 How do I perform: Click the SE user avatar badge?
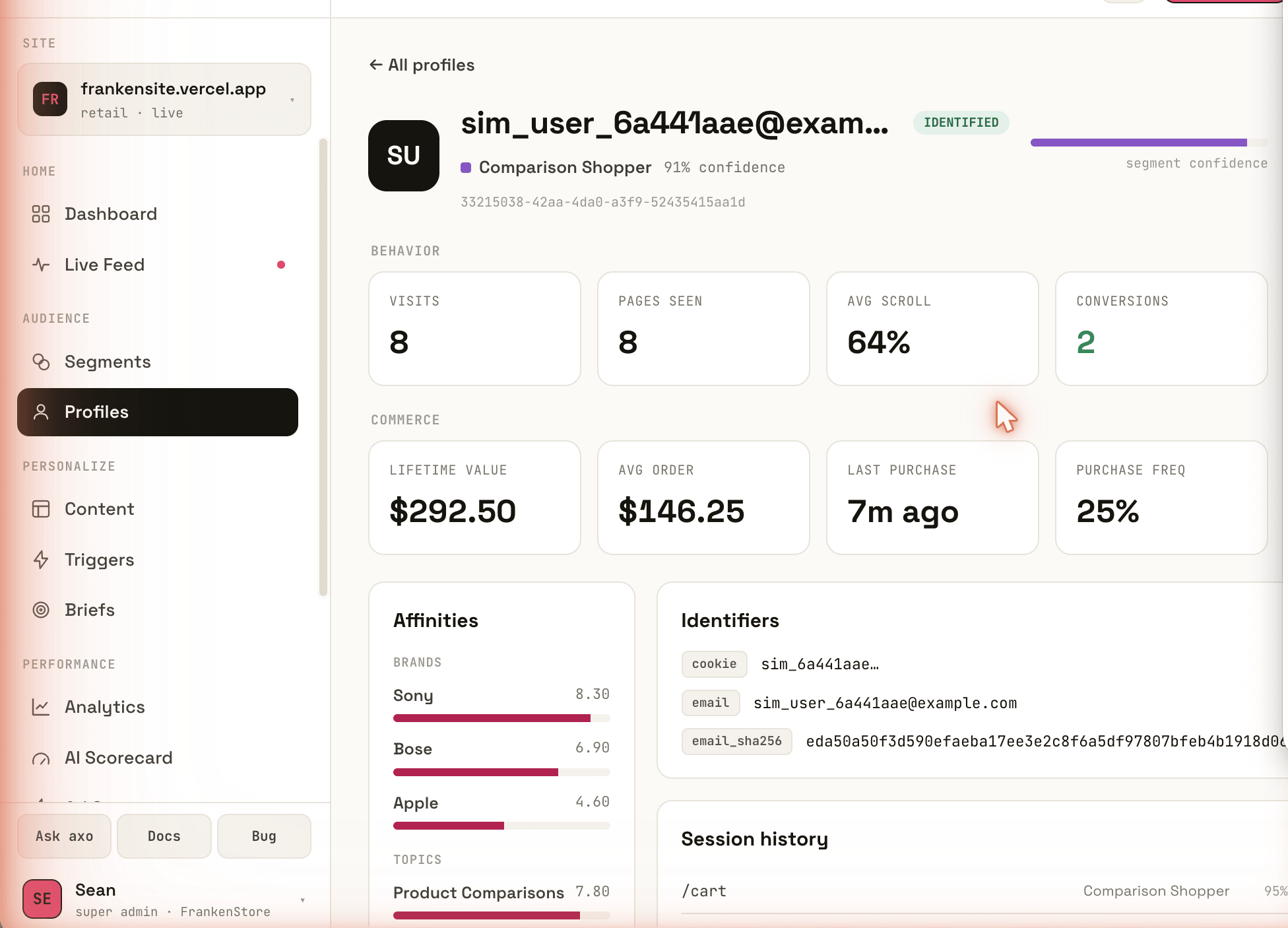coord(42,898)
